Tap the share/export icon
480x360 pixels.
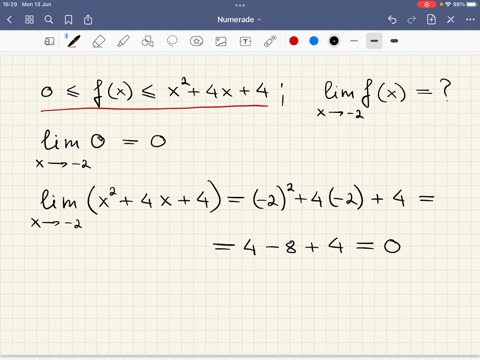coord(88,20)
